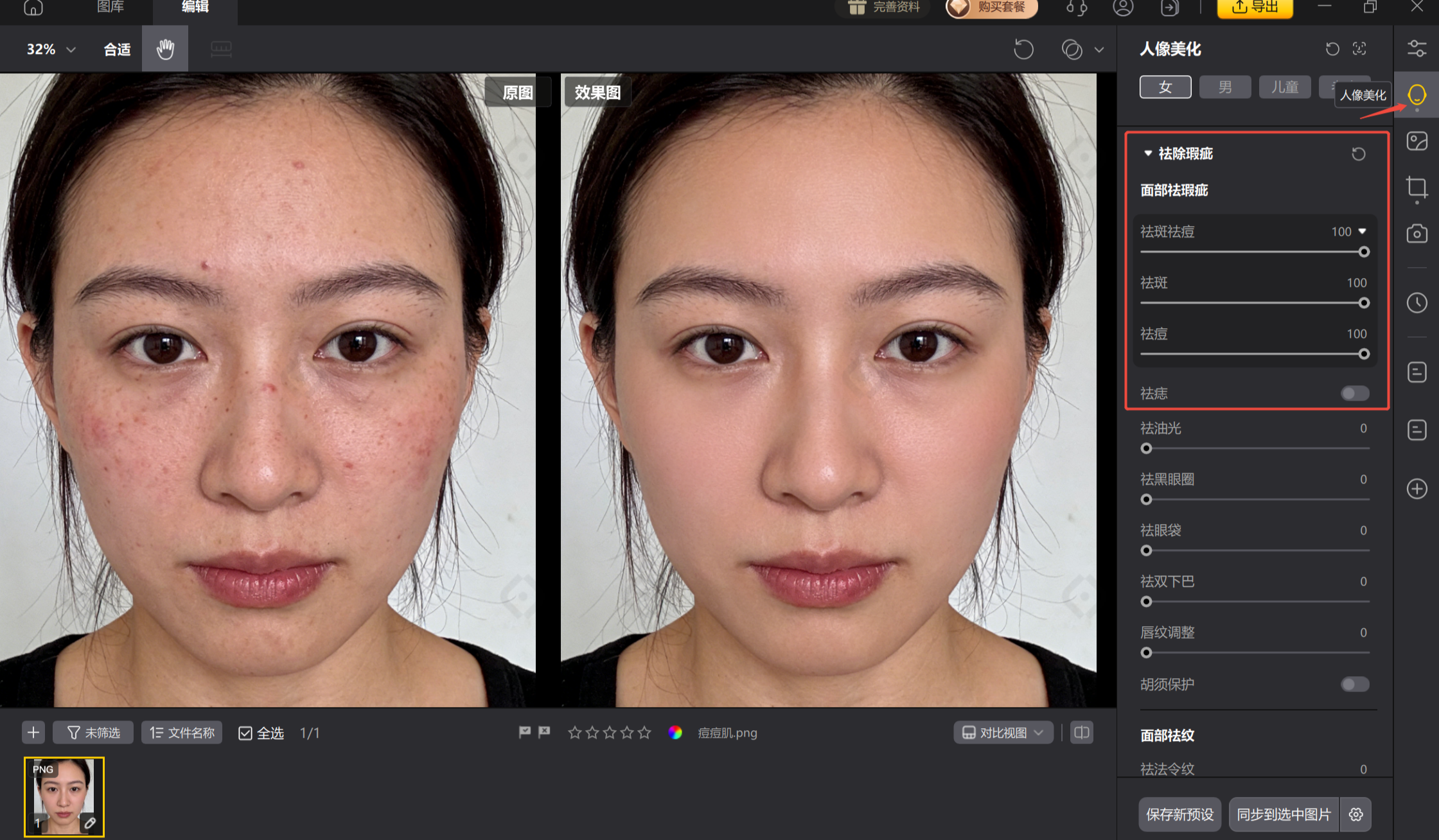The width and height of the screenshot is (1439, 840).
Task: Open the 对比视图 dropdown
Action: (1003, 733)
